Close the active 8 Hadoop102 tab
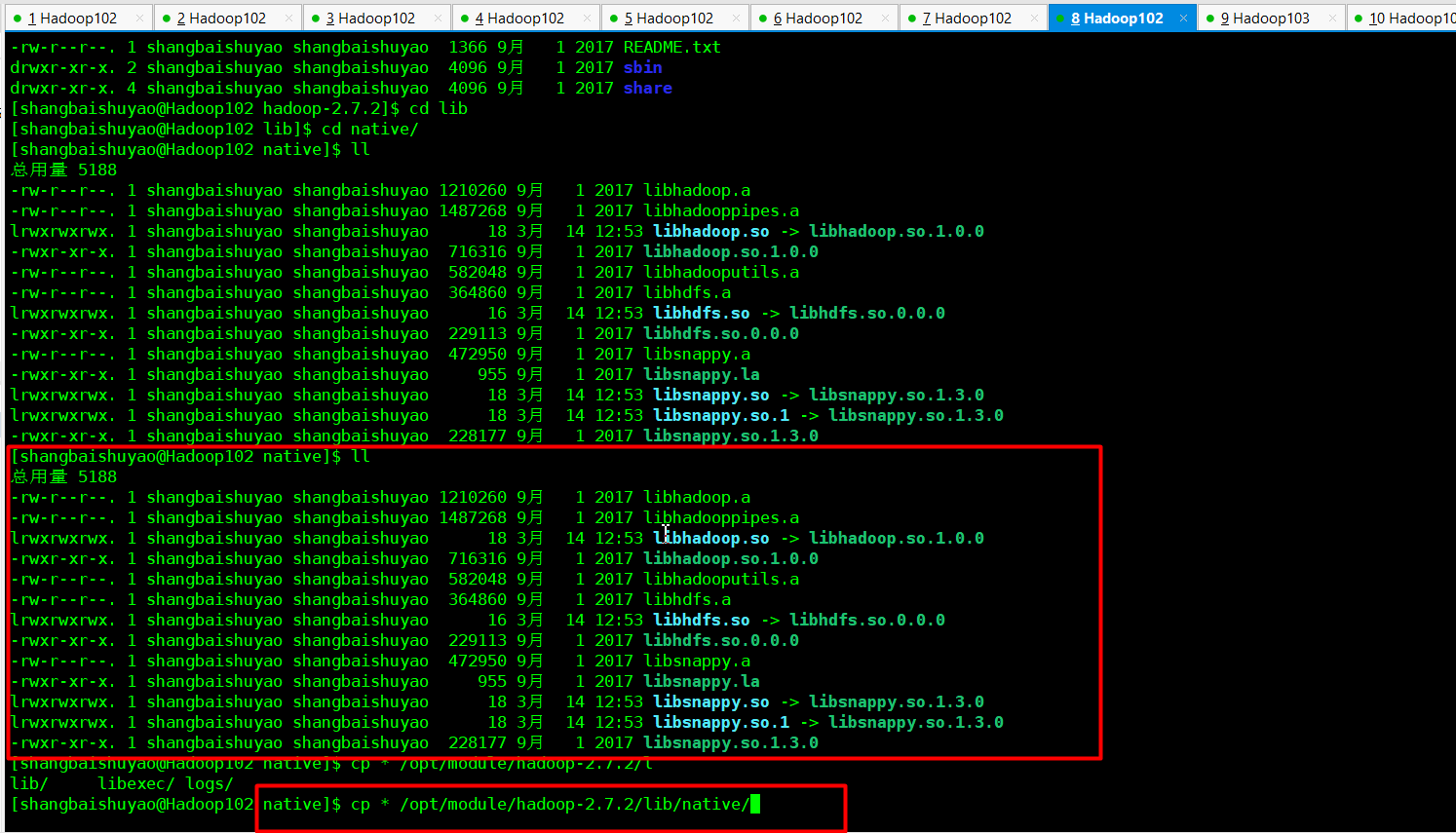The image size is (1456, 833). [x=1183, y=19]
